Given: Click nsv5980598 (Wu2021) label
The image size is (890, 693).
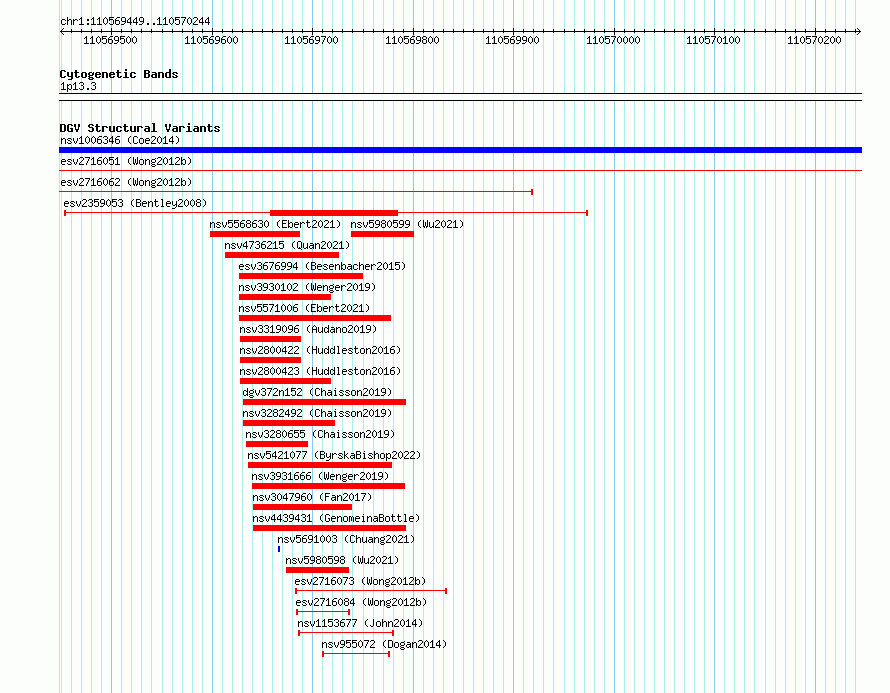Looking at the screenshot, I should coord(342,560).
